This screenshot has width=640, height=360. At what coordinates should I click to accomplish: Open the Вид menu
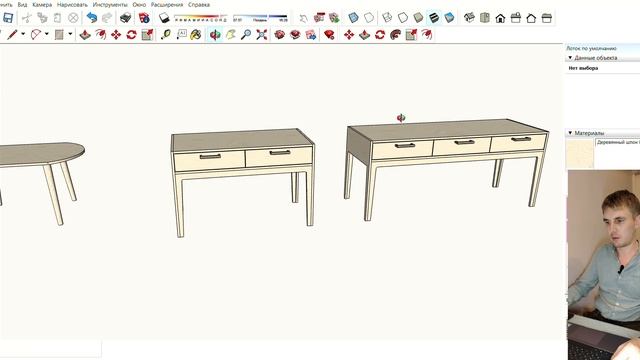click(22, 4)
